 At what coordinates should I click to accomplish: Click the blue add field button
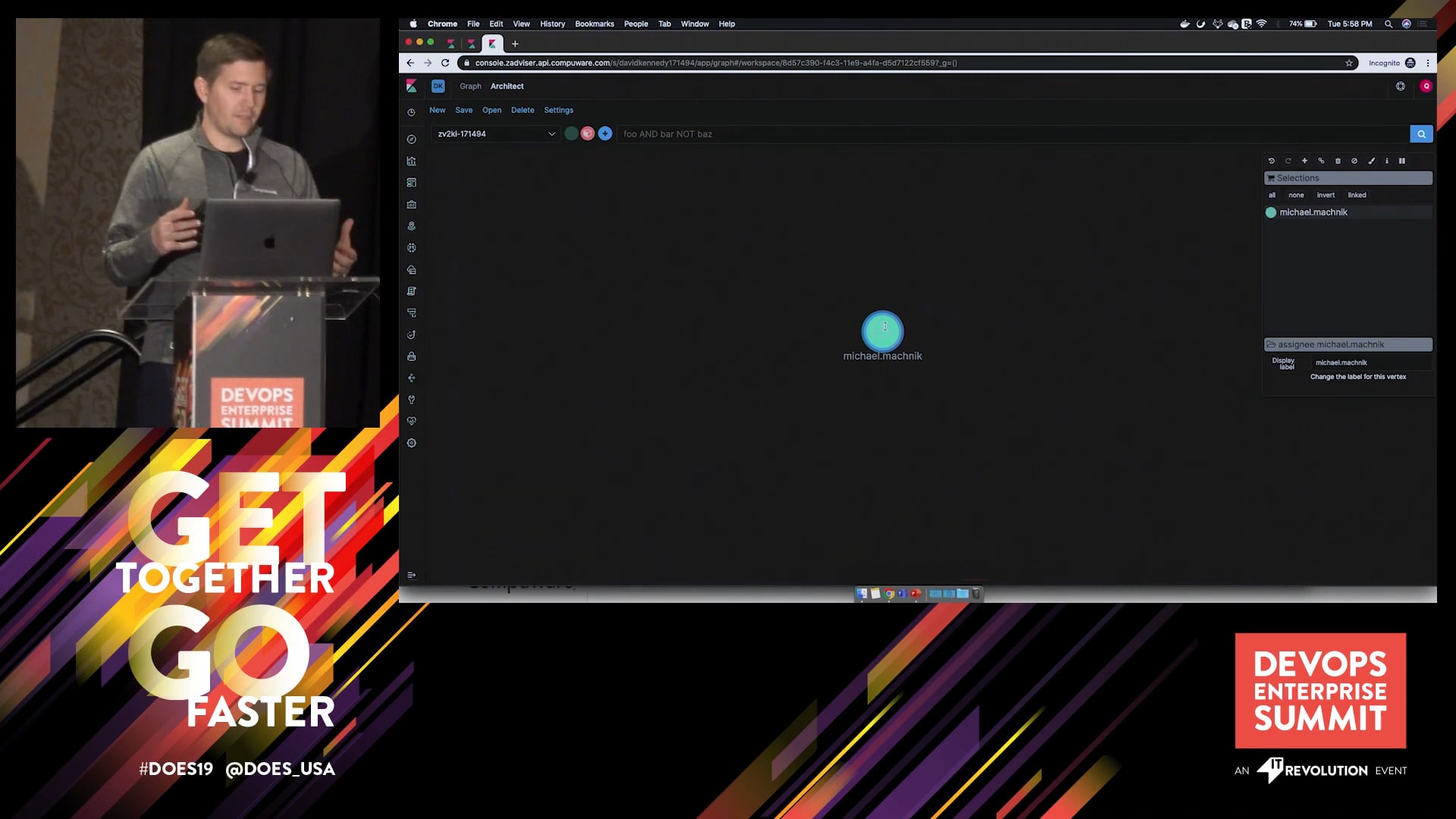tap(604, 134)
